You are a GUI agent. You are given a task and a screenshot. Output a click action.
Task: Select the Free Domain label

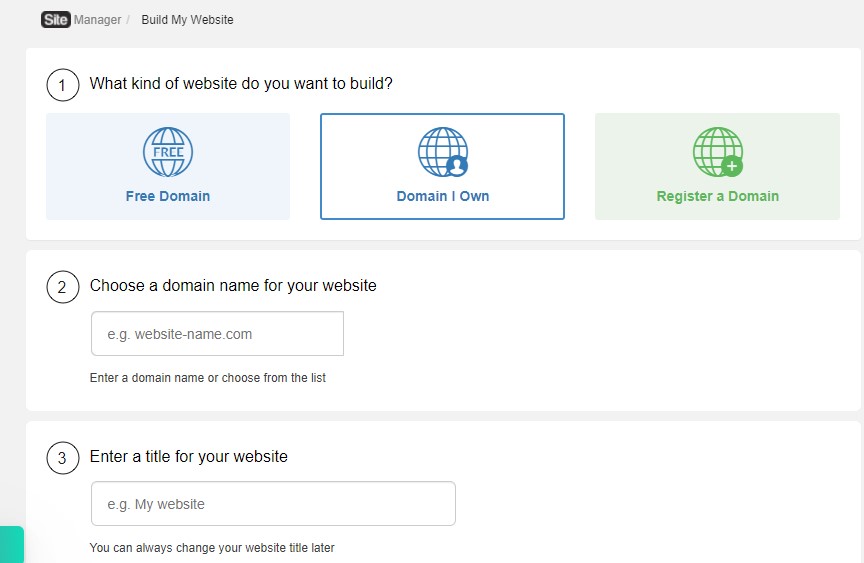[168, 196]
